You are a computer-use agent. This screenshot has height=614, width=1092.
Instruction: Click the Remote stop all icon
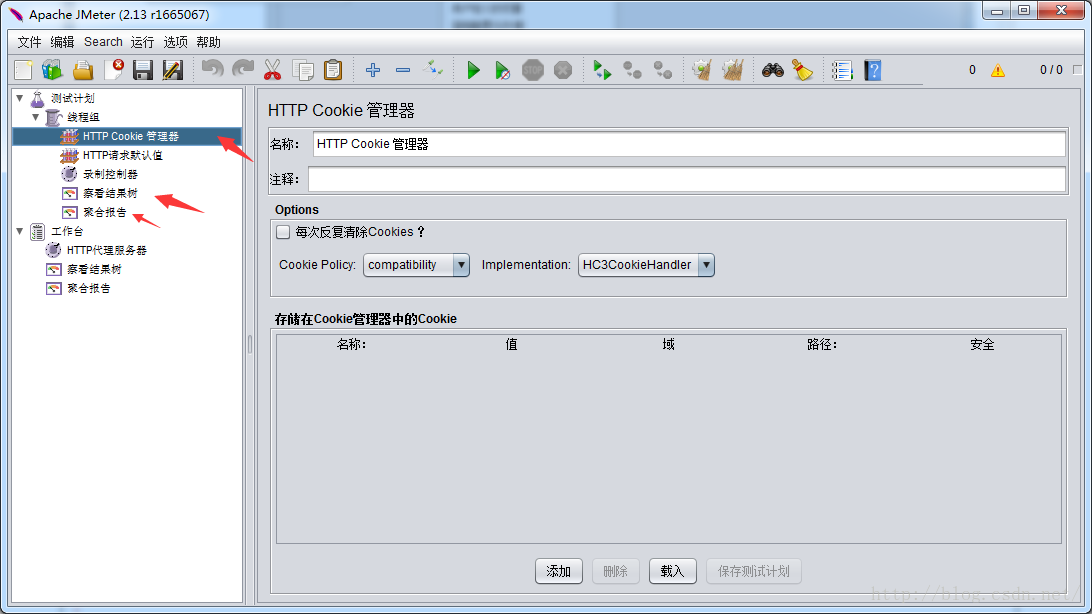point(632,70)
